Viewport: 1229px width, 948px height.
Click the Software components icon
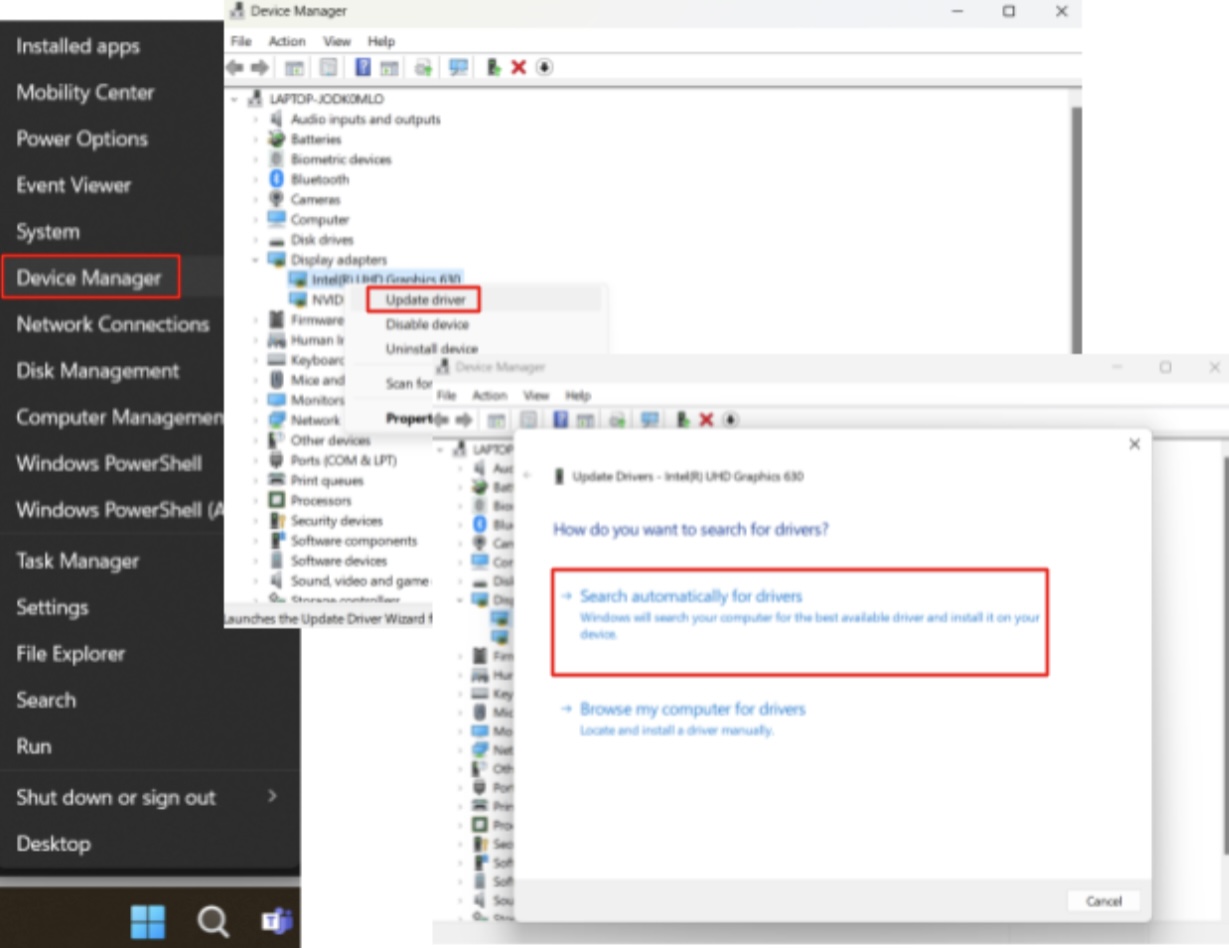pos(277,540)
